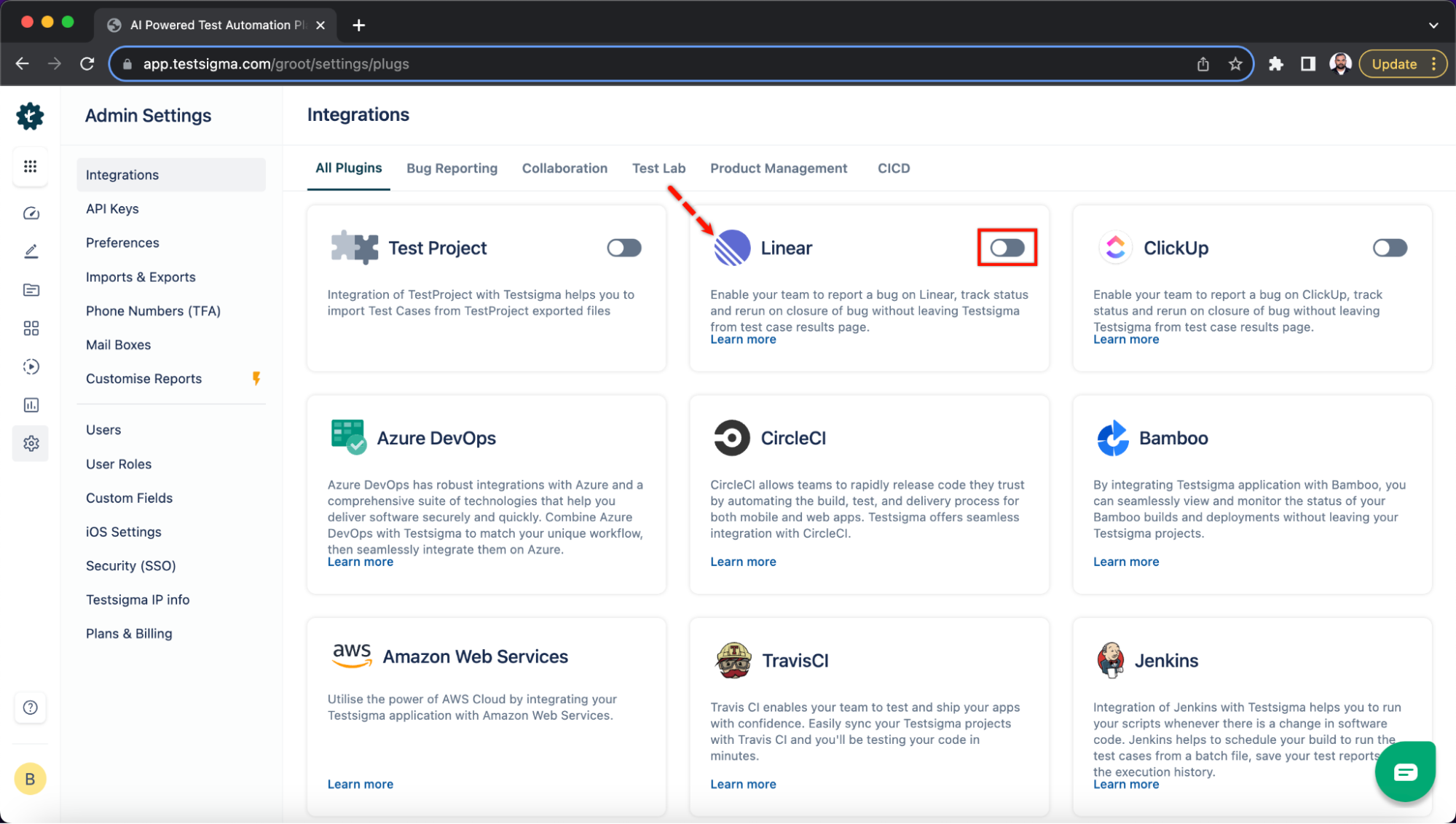Open the Chrome three-dot menu
Screen dimensions: 1456x824
(1433, 64)
